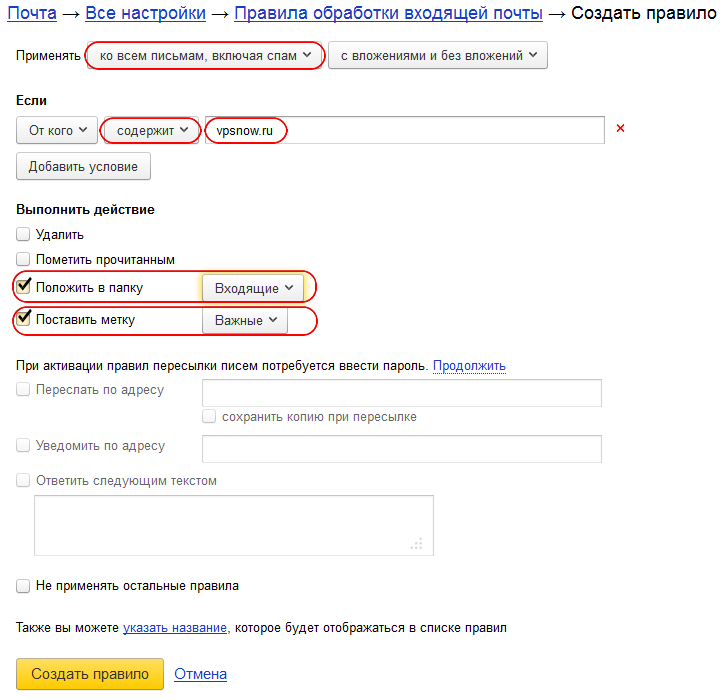The width and height of the screenshot is (725, 700).
Task: Tick 'Не применять остальные правила'
Action: coord(23,586)
